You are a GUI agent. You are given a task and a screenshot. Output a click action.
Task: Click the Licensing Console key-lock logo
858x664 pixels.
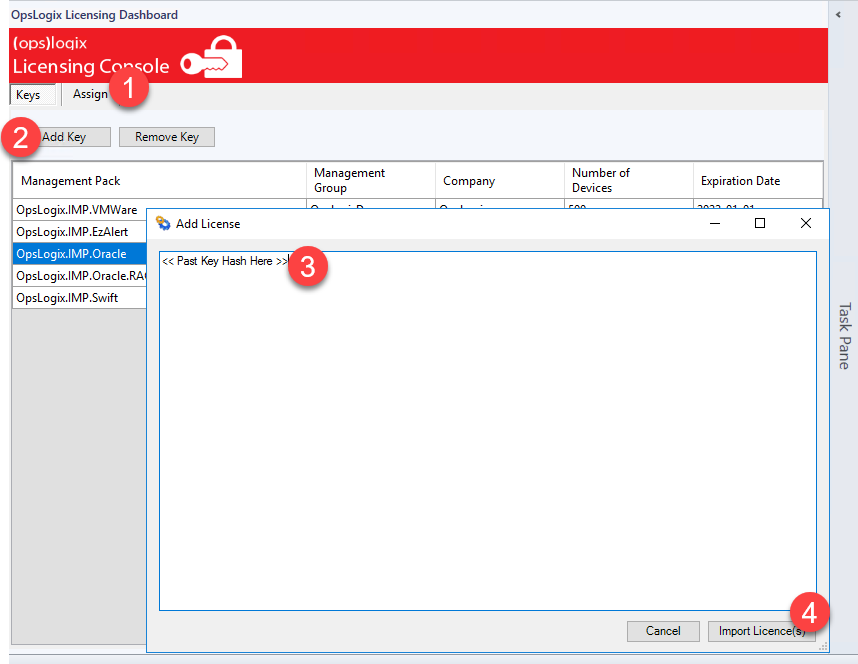point(211,57)
